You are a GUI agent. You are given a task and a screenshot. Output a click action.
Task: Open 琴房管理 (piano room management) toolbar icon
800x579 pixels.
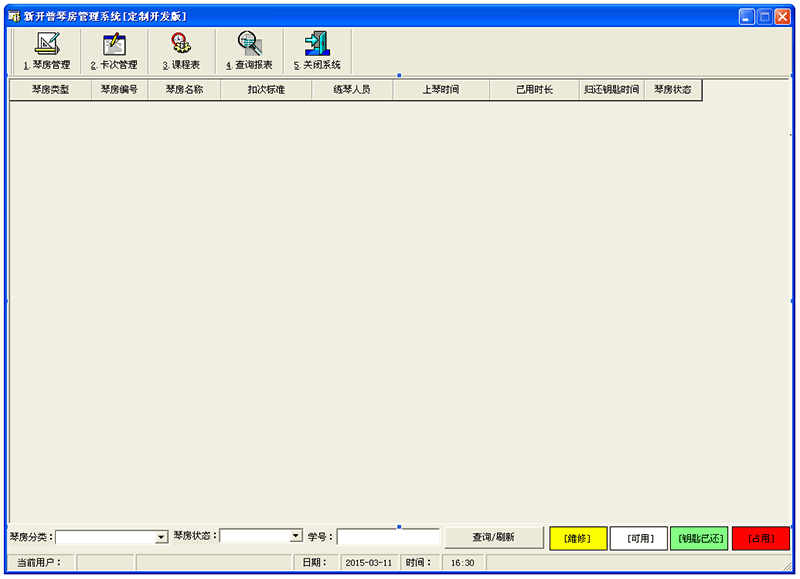pos(46,50)
